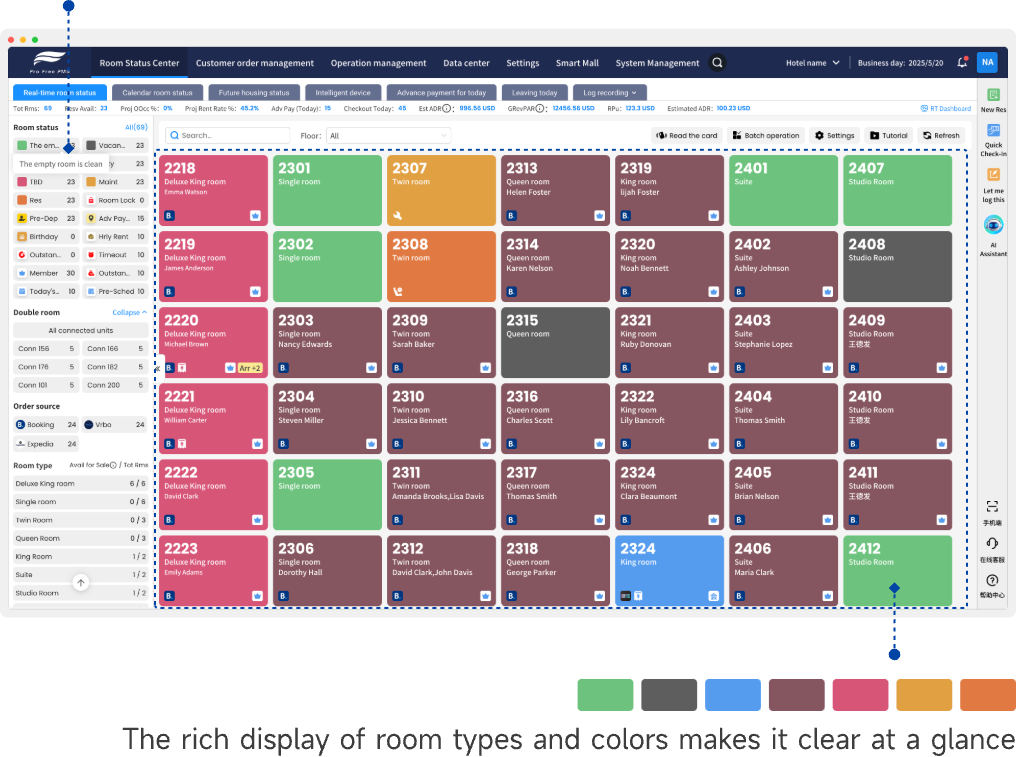Toggle the Booking order source filter
The height and width of the screenshot is (757, 1016).
click(45, 425)
